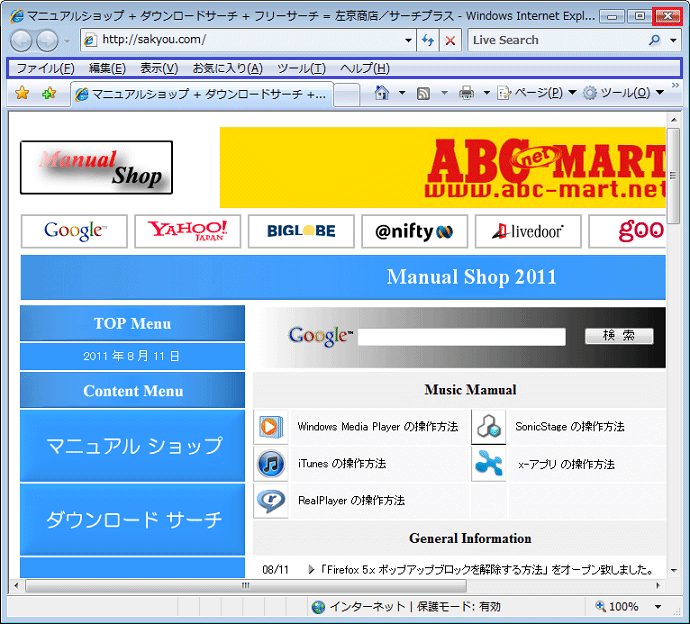Click in the Google search text field

(x=462, y=337)
